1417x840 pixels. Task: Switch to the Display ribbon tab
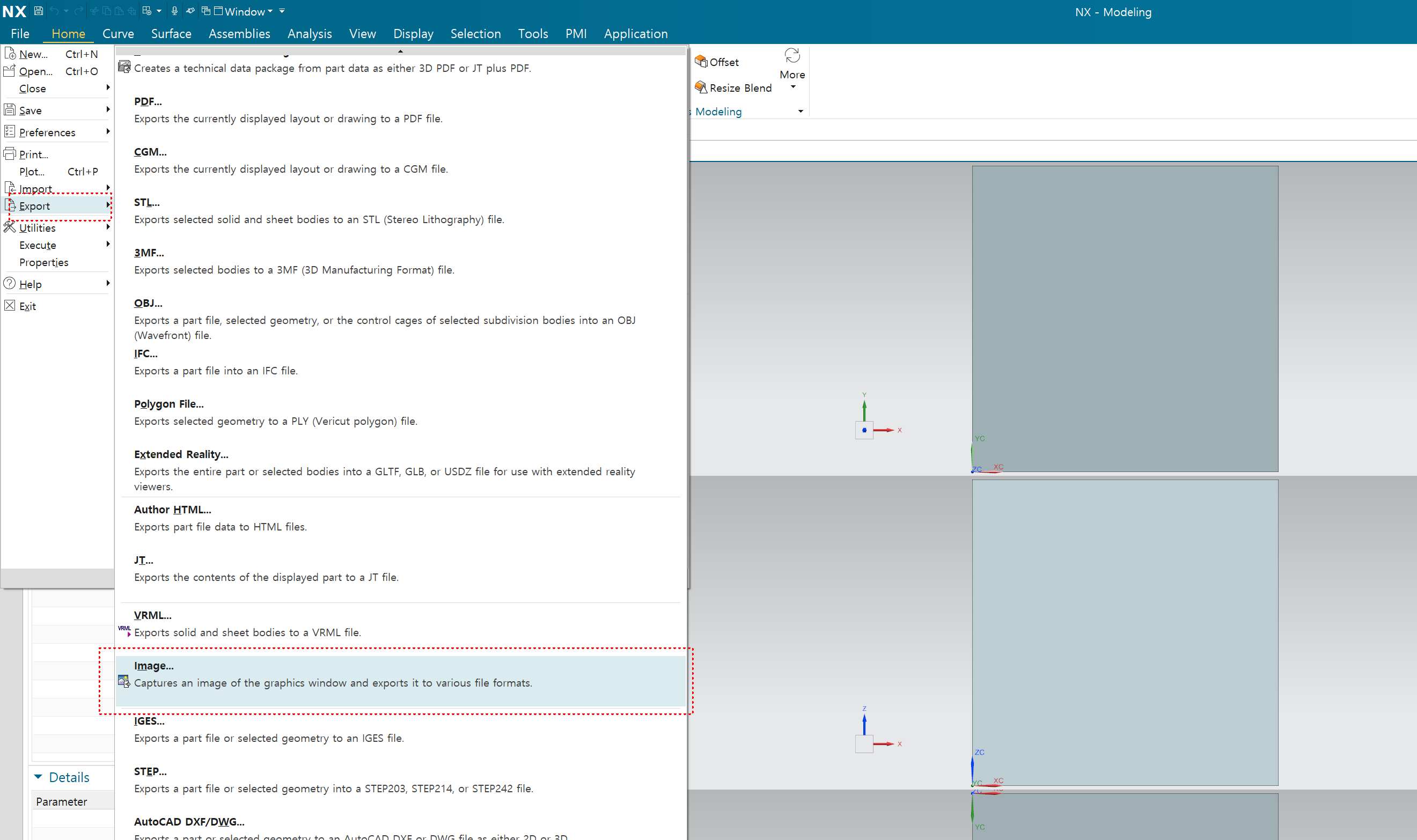pyautogui.click(x=413, y=34)
